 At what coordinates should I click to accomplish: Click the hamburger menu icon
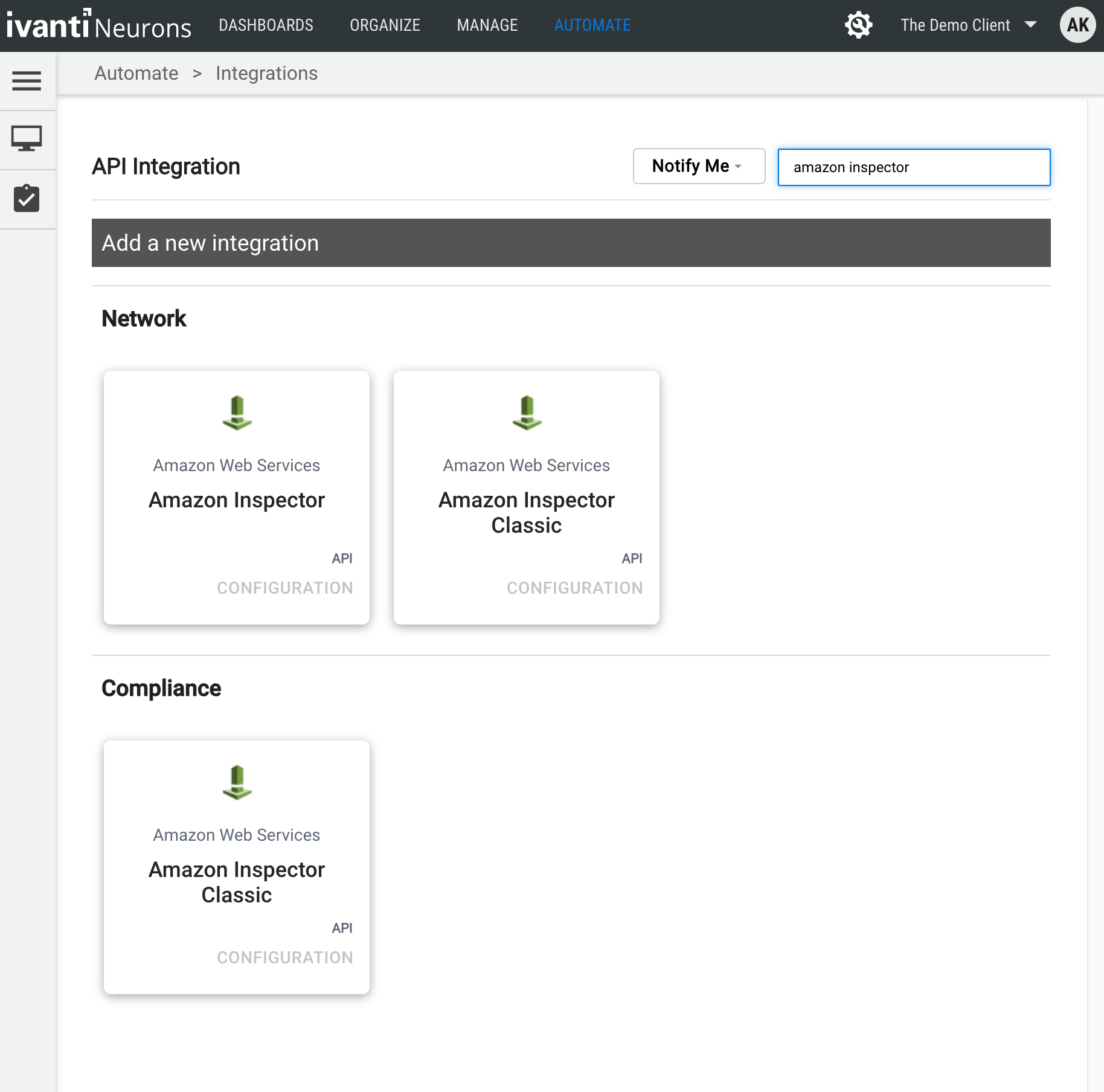click(x=27, y=80)
